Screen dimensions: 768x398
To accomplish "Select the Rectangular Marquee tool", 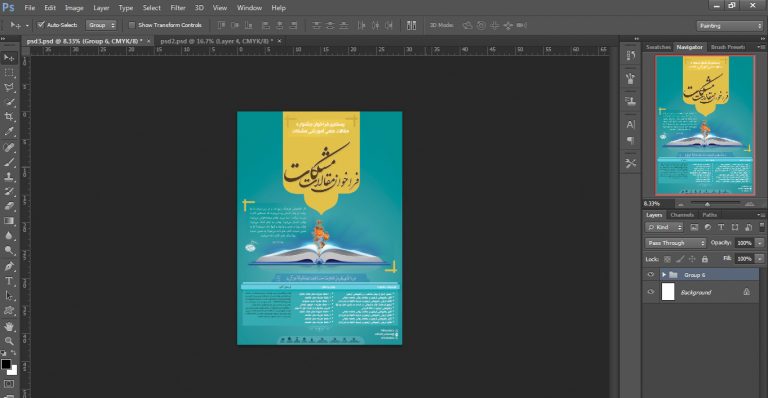I will coord(9,72).
